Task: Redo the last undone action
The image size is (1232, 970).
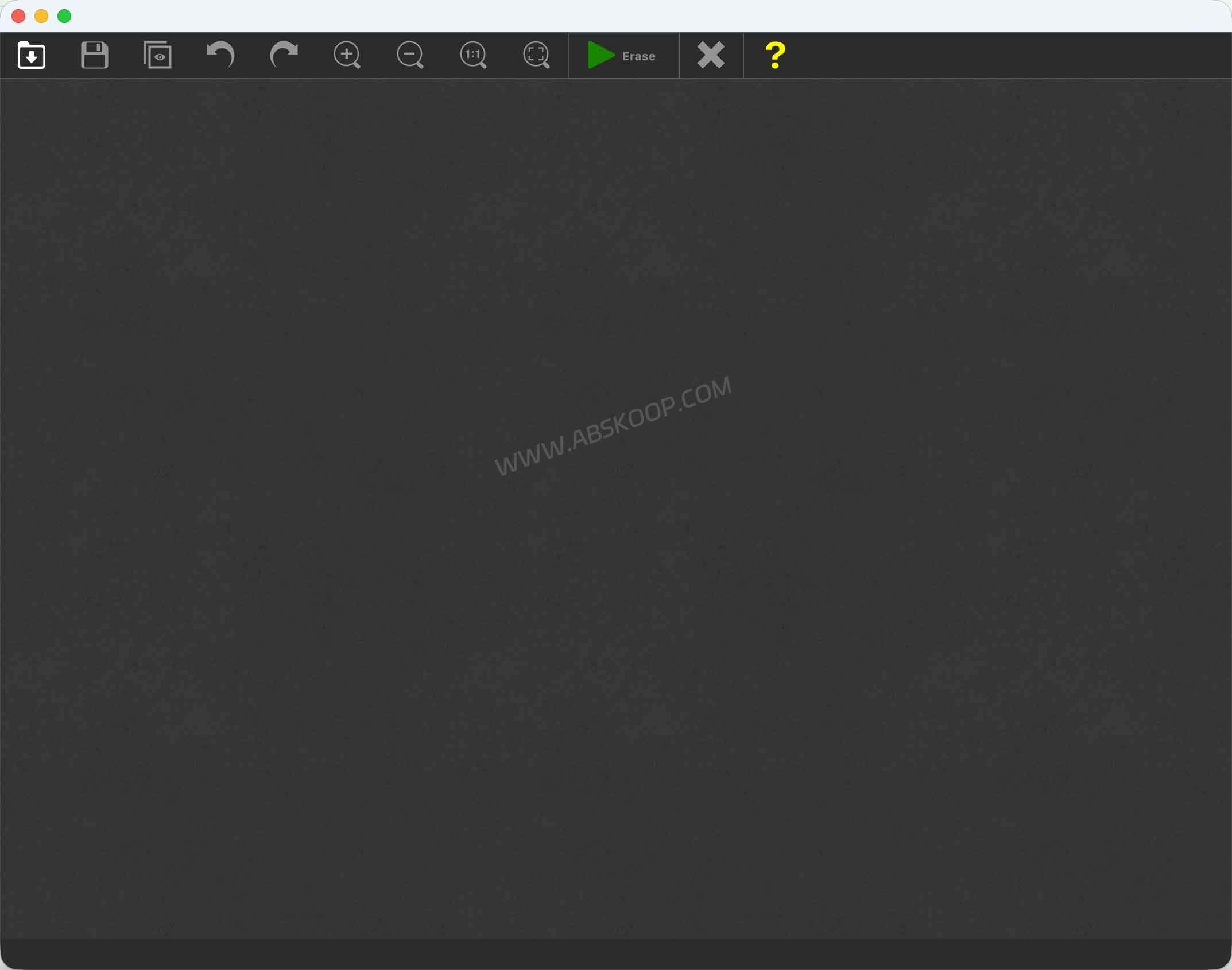Action: (x=284, y=55)
